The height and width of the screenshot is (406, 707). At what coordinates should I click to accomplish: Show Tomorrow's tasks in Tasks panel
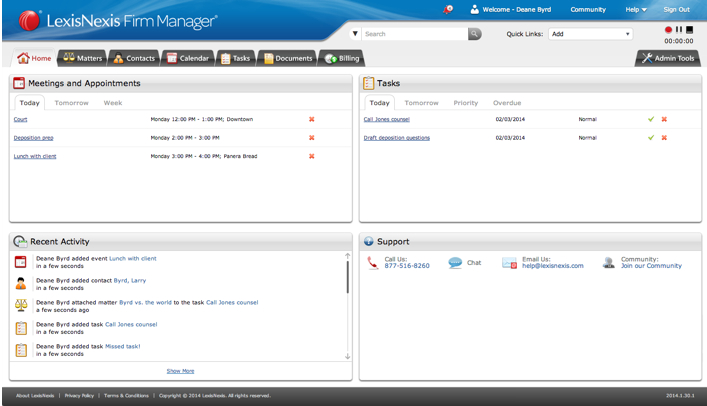pyautogui.click(x=422, y=103)
